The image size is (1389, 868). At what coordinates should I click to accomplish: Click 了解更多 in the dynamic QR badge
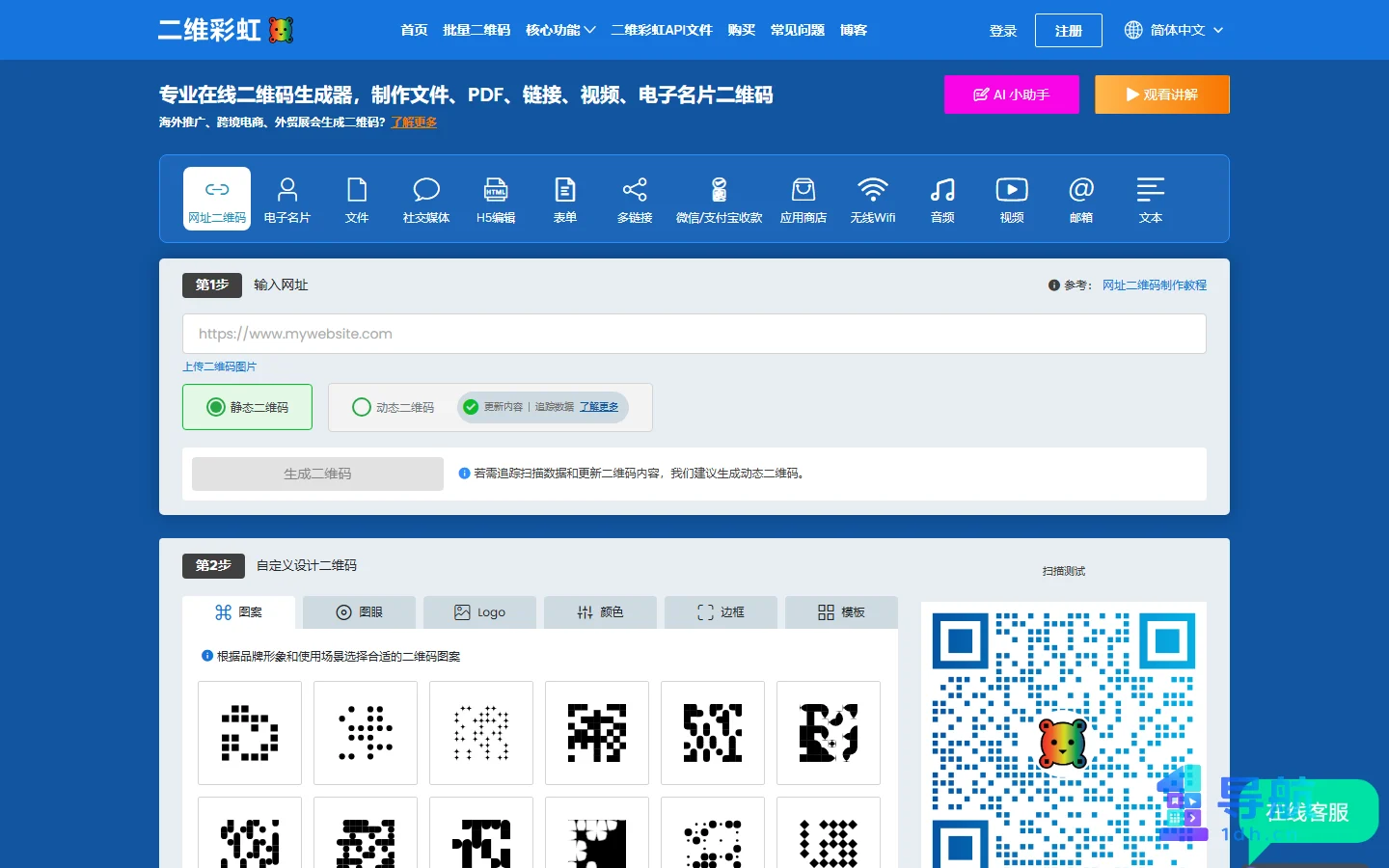599,407
